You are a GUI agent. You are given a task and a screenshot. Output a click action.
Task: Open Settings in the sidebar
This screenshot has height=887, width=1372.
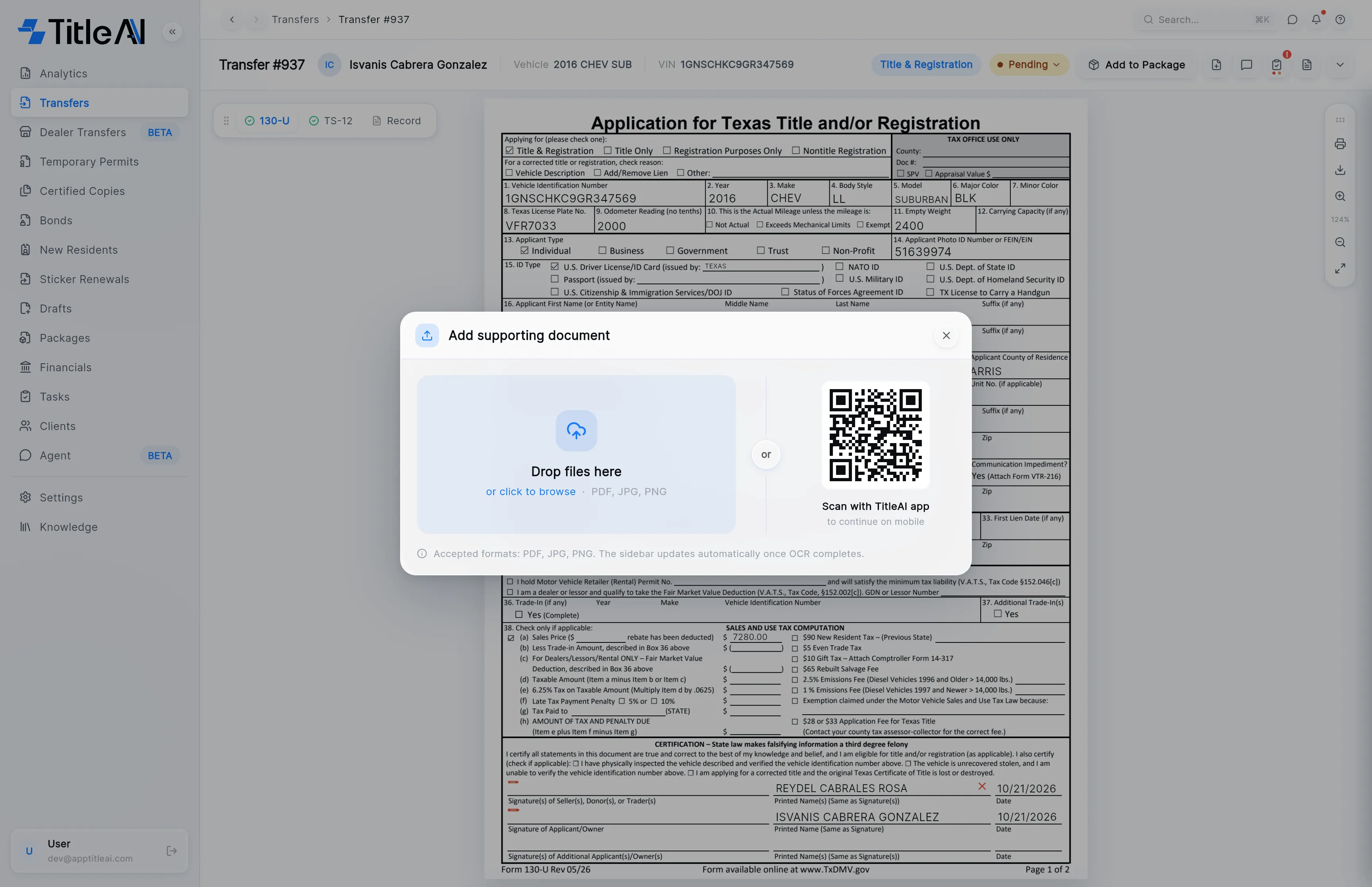(x=99, y=497)
